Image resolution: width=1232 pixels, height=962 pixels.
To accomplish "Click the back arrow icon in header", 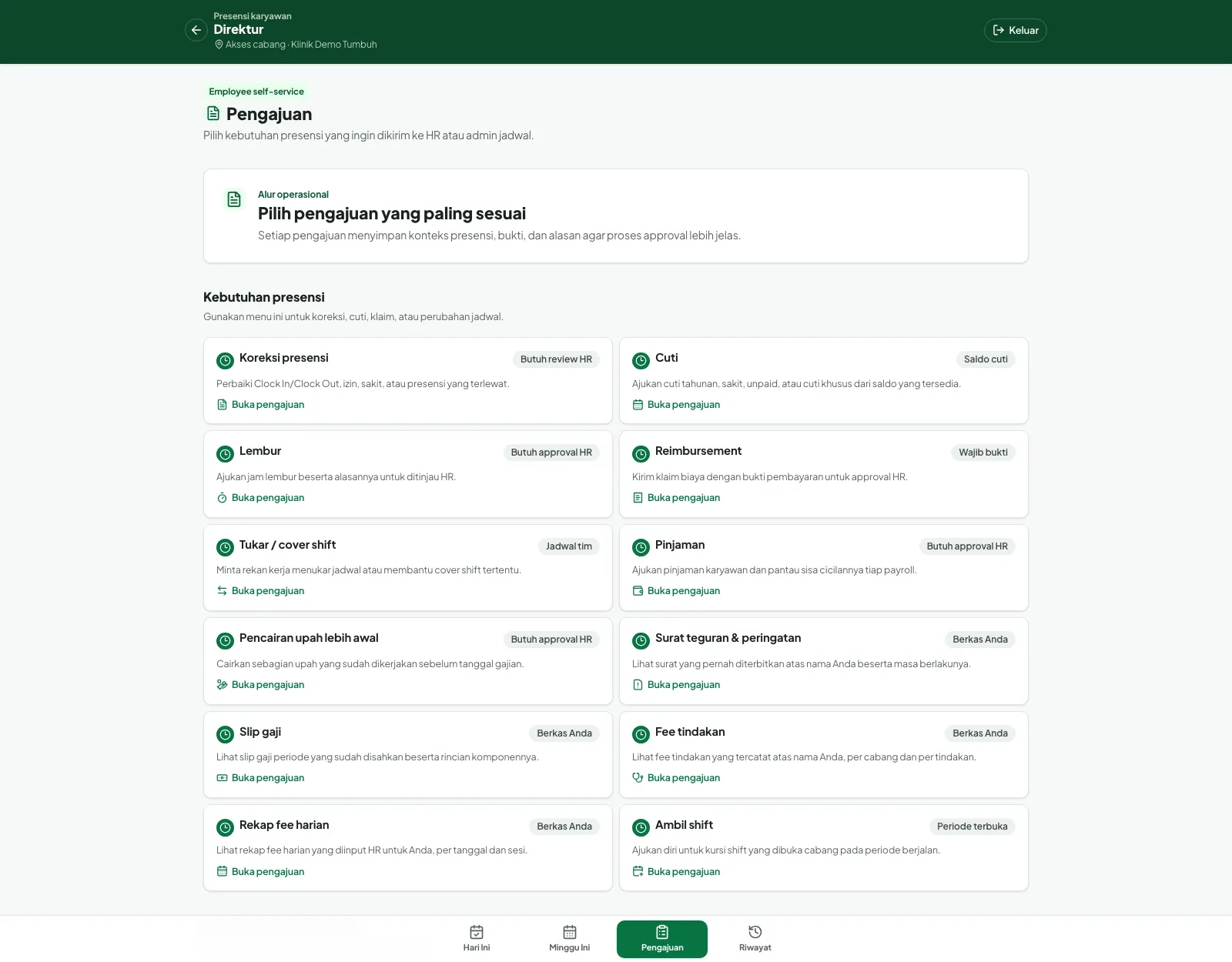I will click(196, 30).
